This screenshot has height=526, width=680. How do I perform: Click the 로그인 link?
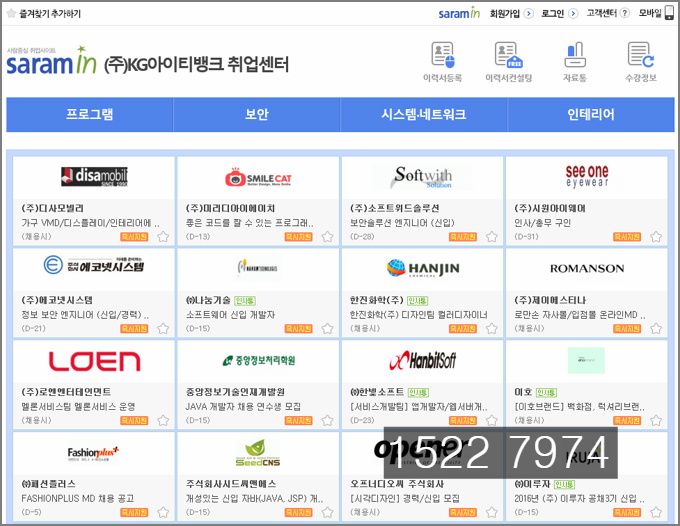pos(552,13)
